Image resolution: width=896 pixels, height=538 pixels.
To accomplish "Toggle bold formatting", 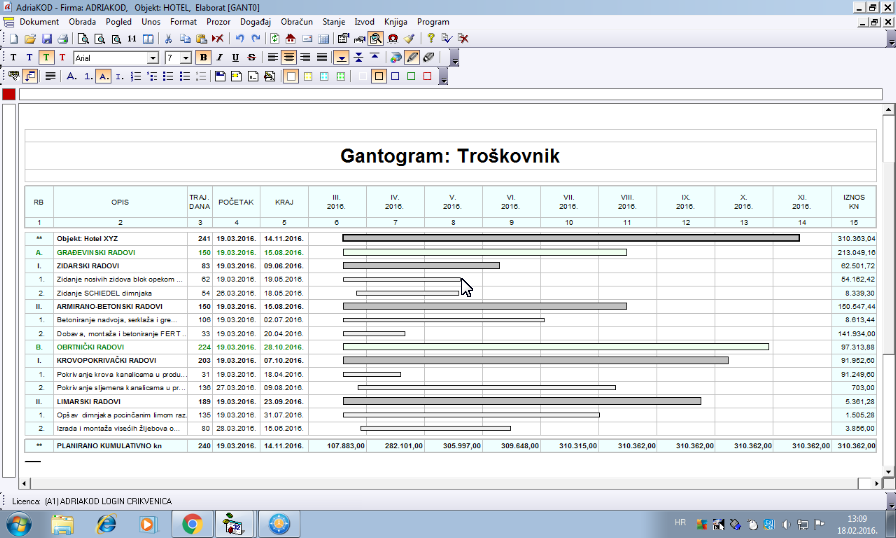I will point(203,58).
